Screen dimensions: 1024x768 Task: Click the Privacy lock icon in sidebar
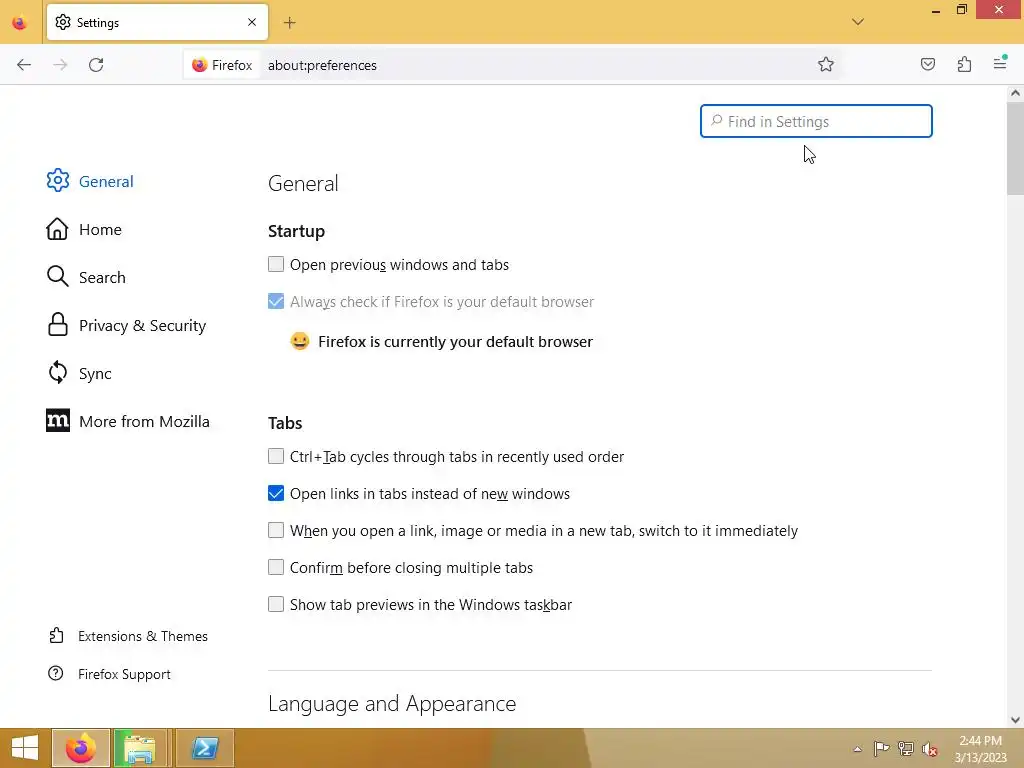[x=57, y=325]
